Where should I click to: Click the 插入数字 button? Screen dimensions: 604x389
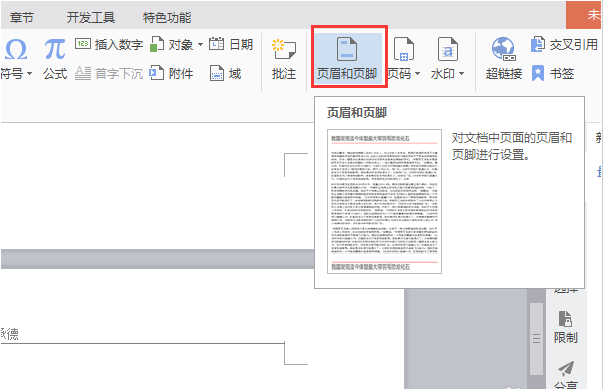pos(109,45)
